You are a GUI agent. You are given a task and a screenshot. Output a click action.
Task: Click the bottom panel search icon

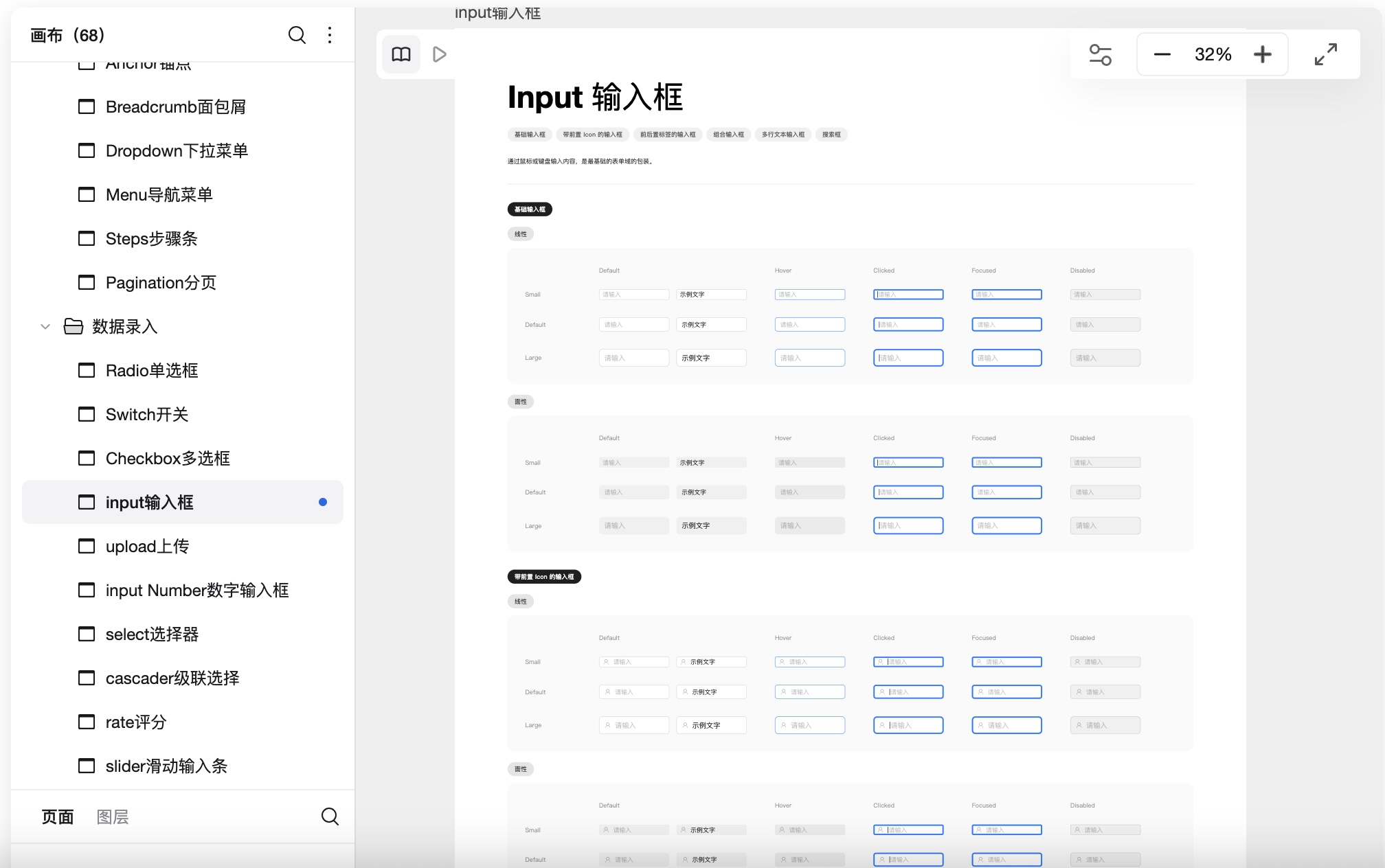coord(330,816)
